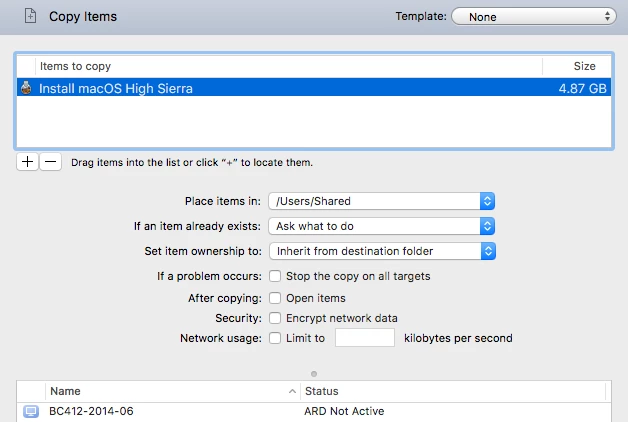Click the split pane divider handle dot

(x=314, y=374)
